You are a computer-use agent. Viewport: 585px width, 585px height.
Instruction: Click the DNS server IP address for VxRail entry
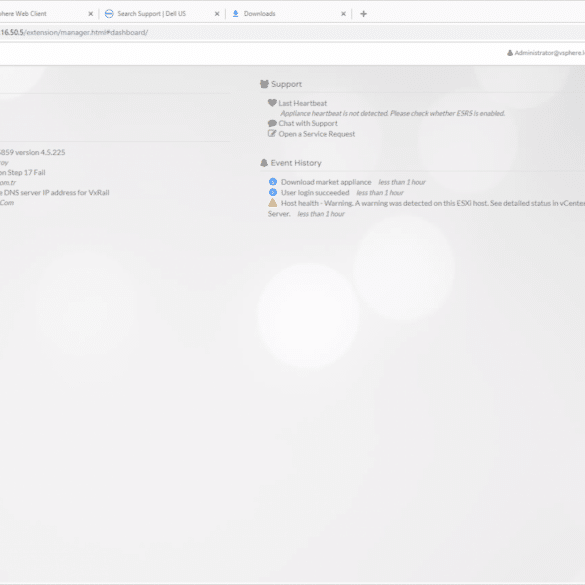[54, 193]
